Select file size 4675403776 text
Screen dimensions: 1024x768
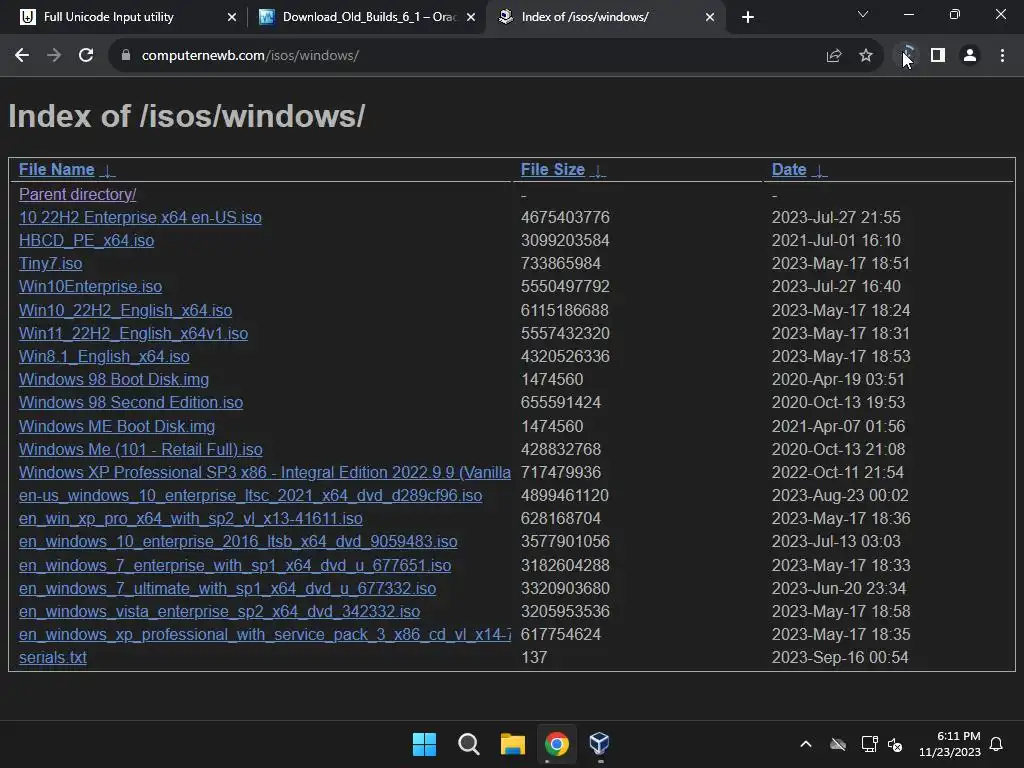coord(565,217)
